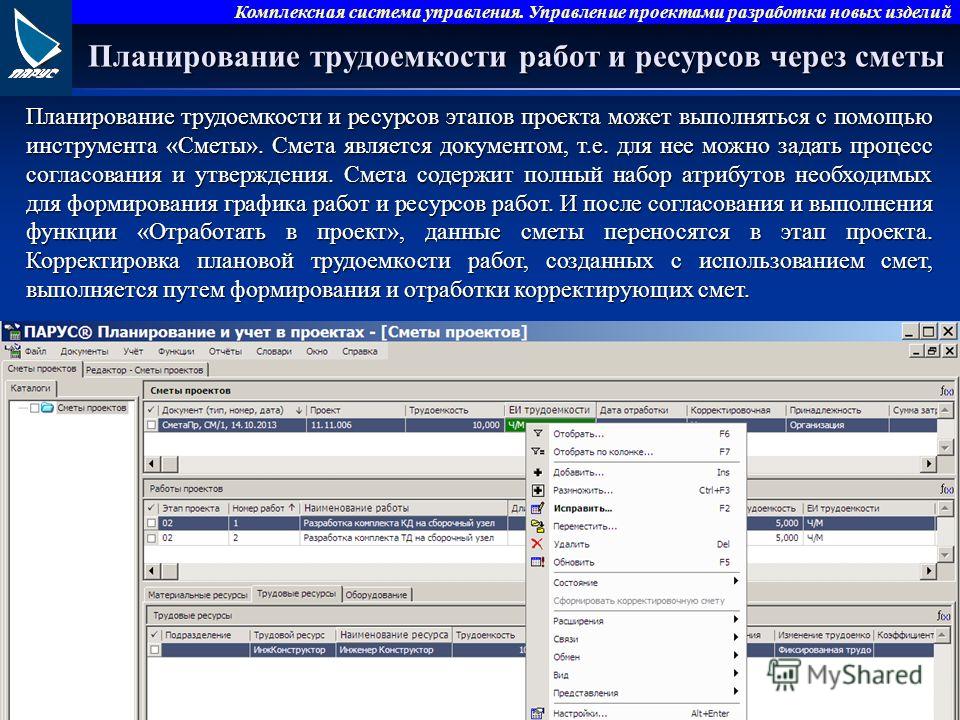Screen dimensions: 960x720
Task: Click the Наименование работы column header
Action: coord(404,508)
